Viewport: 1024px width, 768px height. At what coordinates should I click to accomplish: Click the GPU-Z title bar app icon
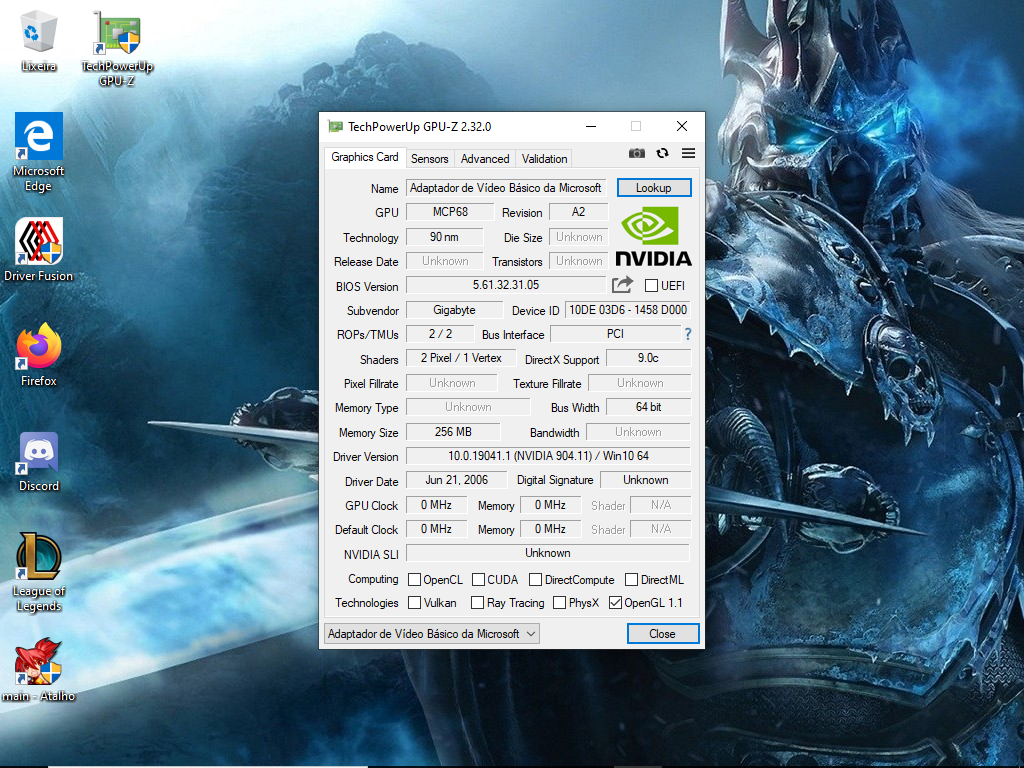336,126
